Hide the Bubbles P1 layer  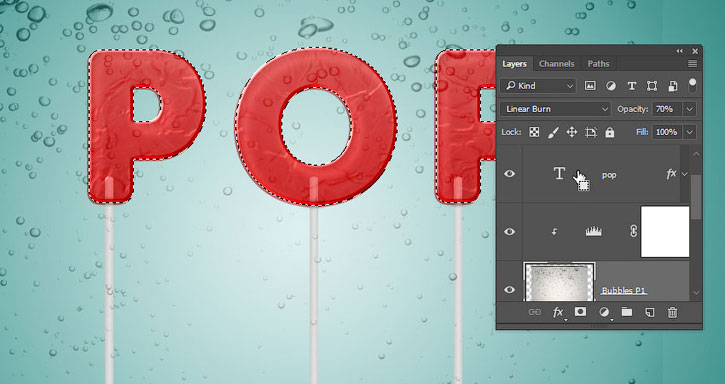pos(510,290)
